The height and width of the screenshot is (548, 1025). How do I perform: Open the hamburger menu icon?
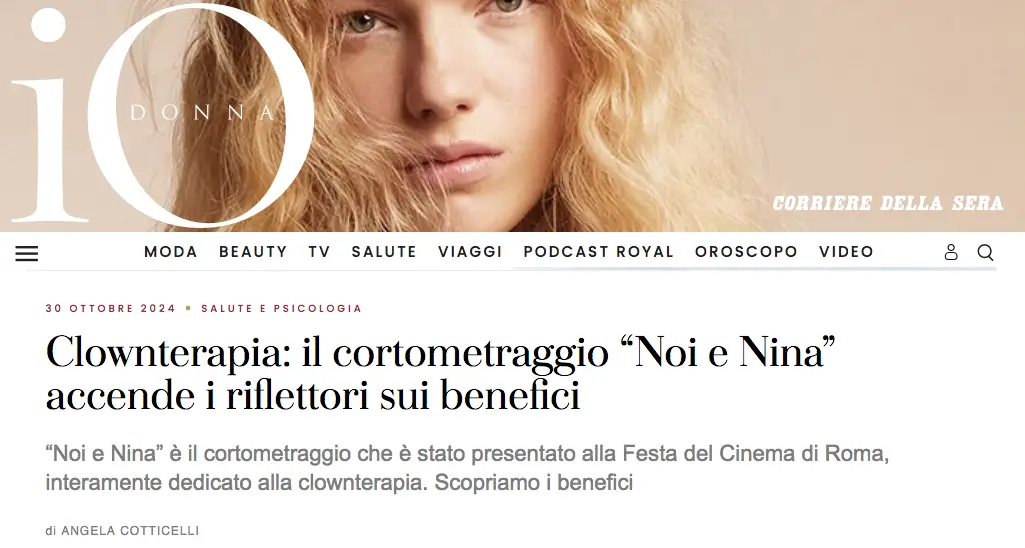click(27, 253)
